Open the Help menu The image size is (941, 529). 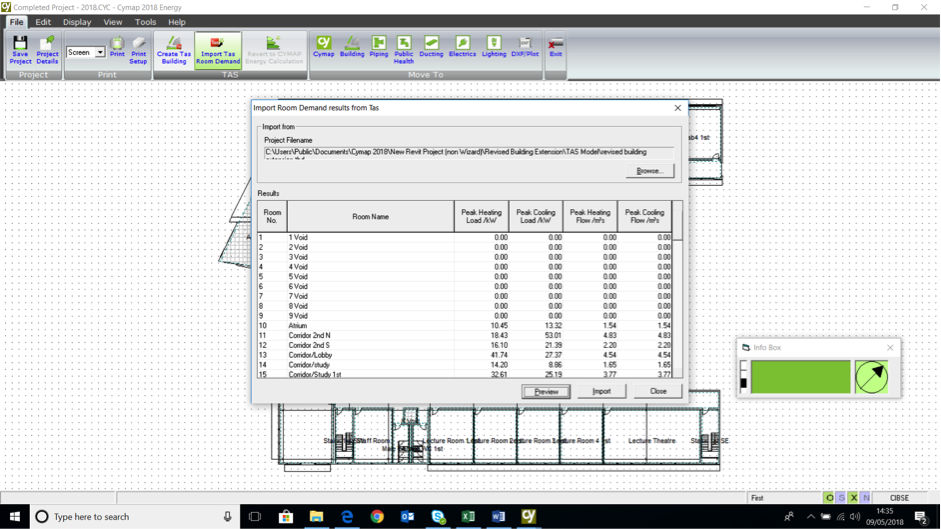tap(176, 22)
